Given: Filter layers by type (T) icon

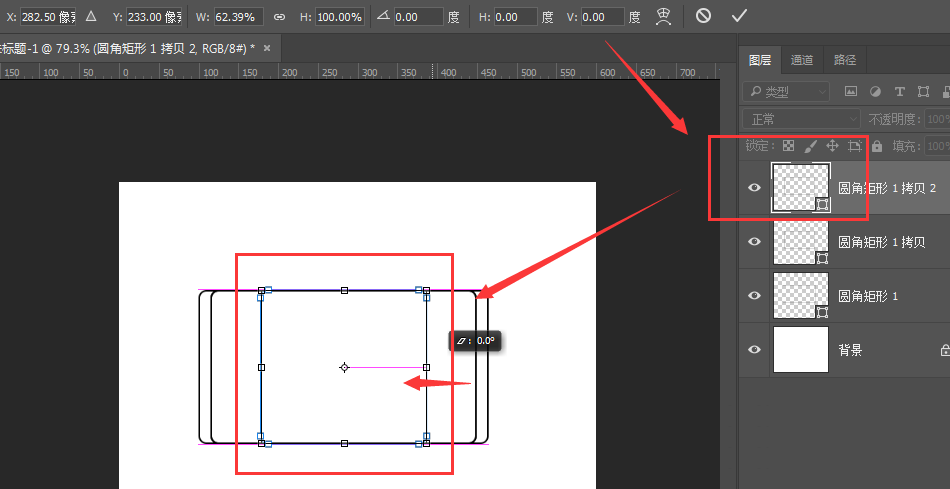Looking at the screenshot, I should point(900,91).
